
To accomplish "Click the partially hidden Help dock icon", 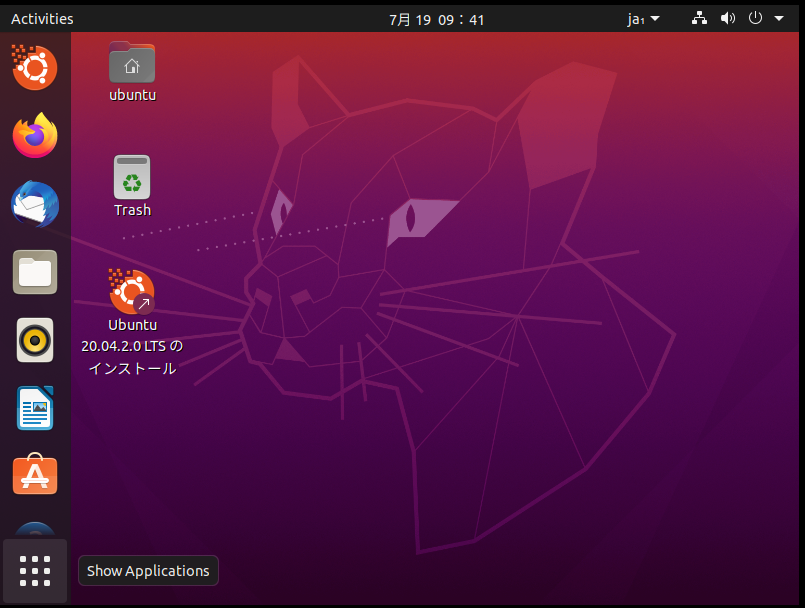I will 35,530.
